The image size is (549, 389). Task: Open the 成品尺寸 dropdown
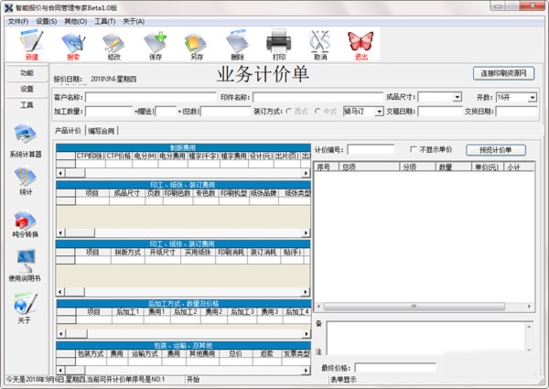pyautogui.click(x=457, y=97)
